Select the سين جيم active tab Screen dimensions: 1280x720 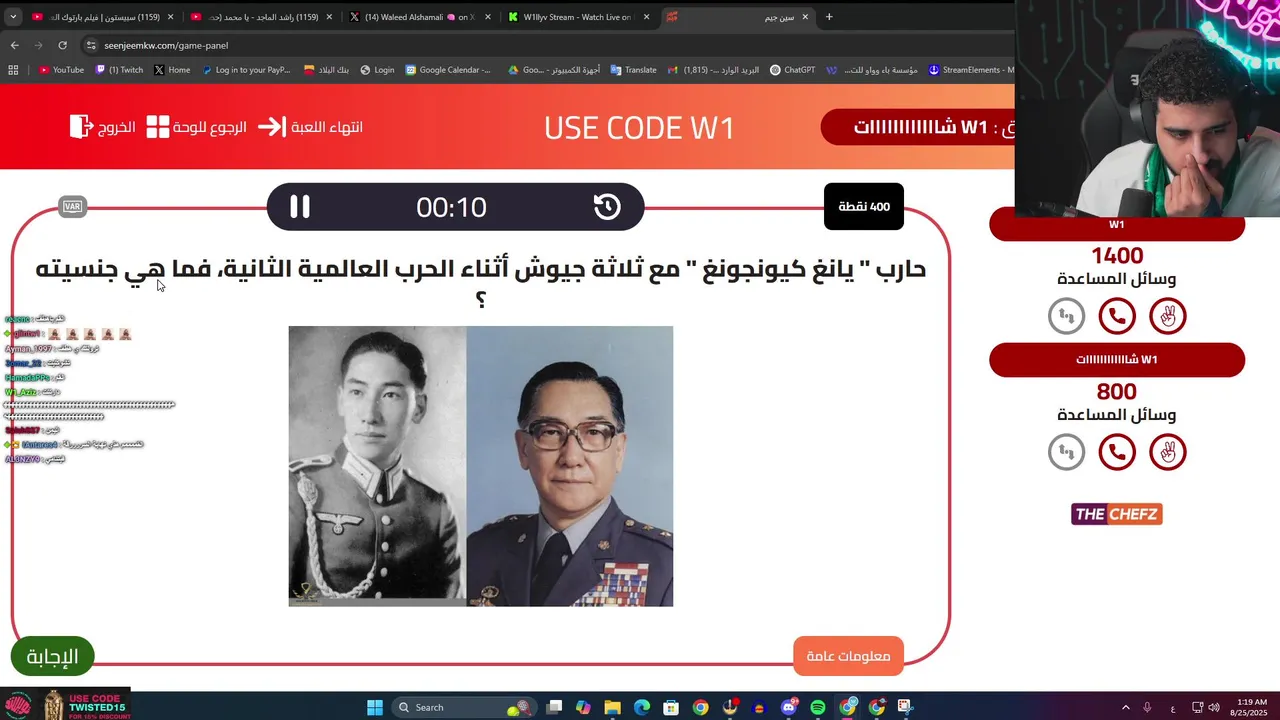click(x=738, y=17)
